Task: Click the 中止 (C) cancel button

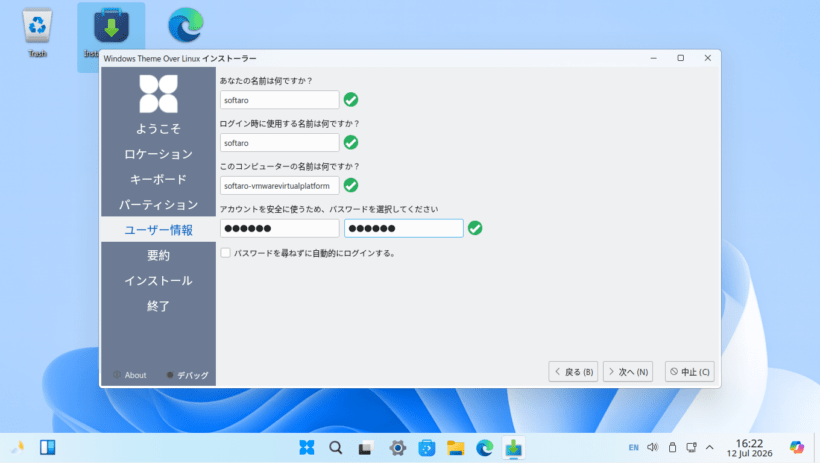Action: coord(690,371)
